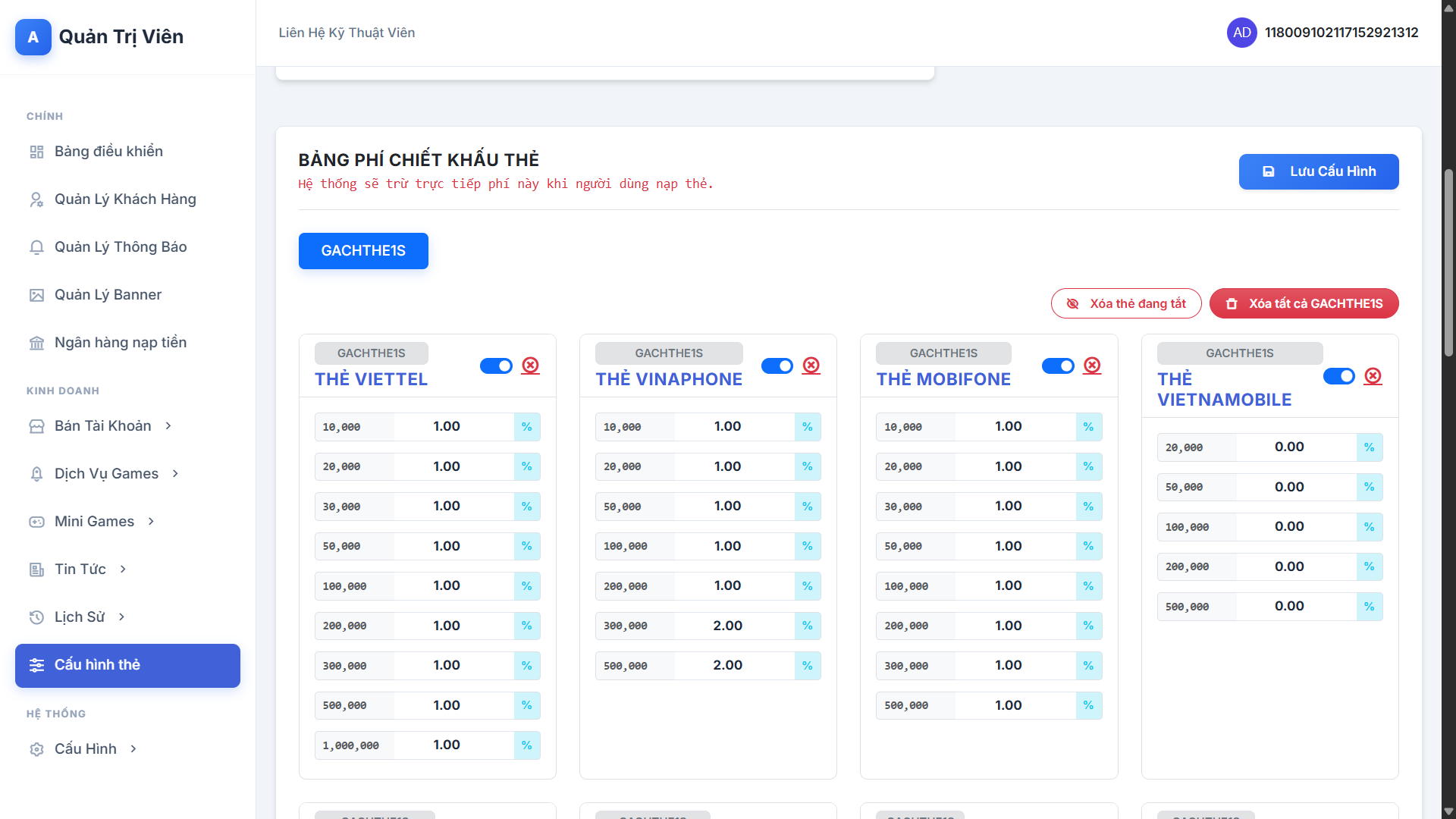Disable the THẺ VINAPHONE toggle switch
Image resolution: width=1456 pixels, height=819 pixels.
777,366
